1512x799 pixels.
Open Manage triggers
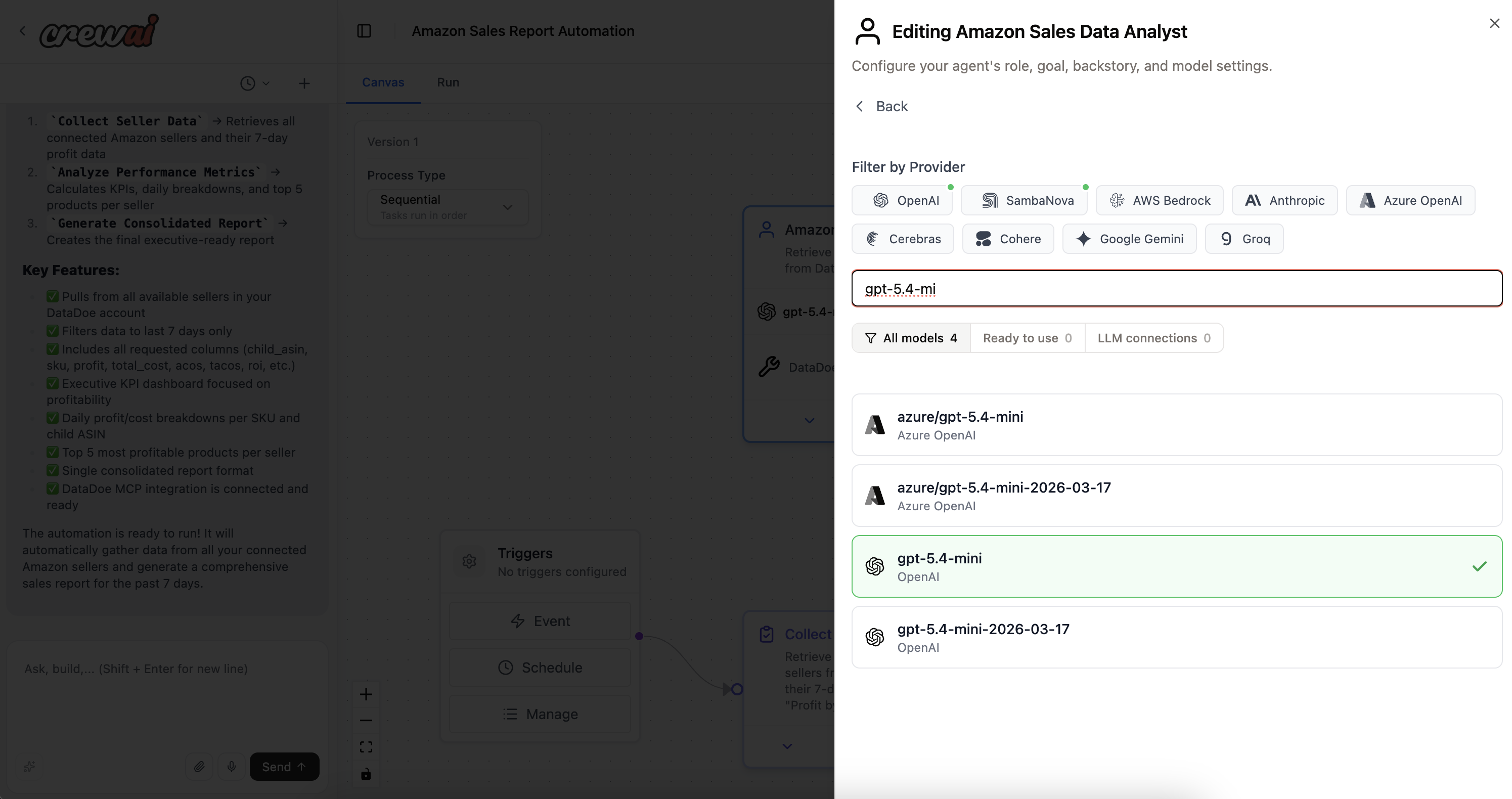(540, 715)
